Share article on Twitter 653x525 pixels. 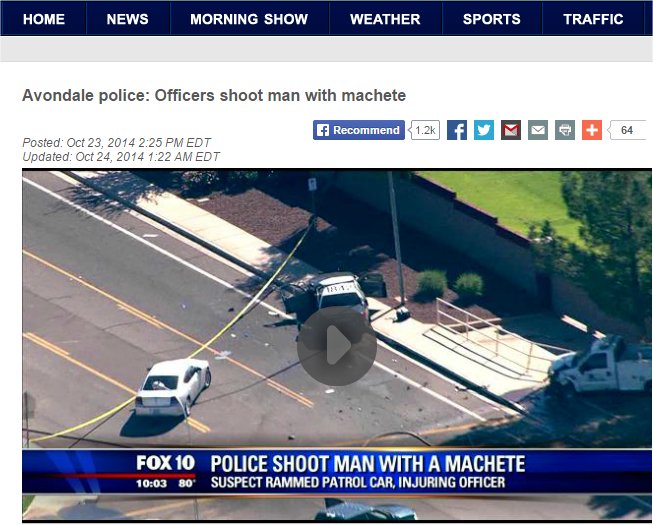[x=484, y=130]
